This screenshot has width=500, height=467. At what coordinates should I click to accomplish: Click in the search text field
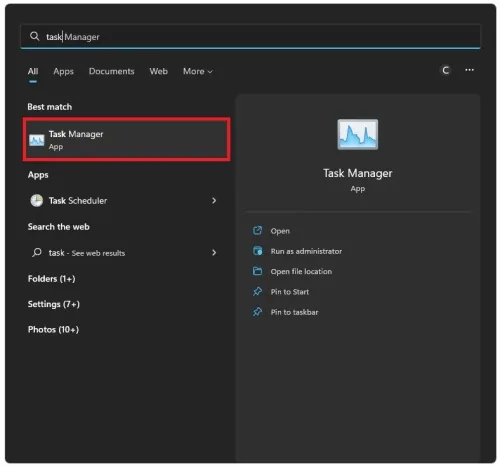[250, 37]
